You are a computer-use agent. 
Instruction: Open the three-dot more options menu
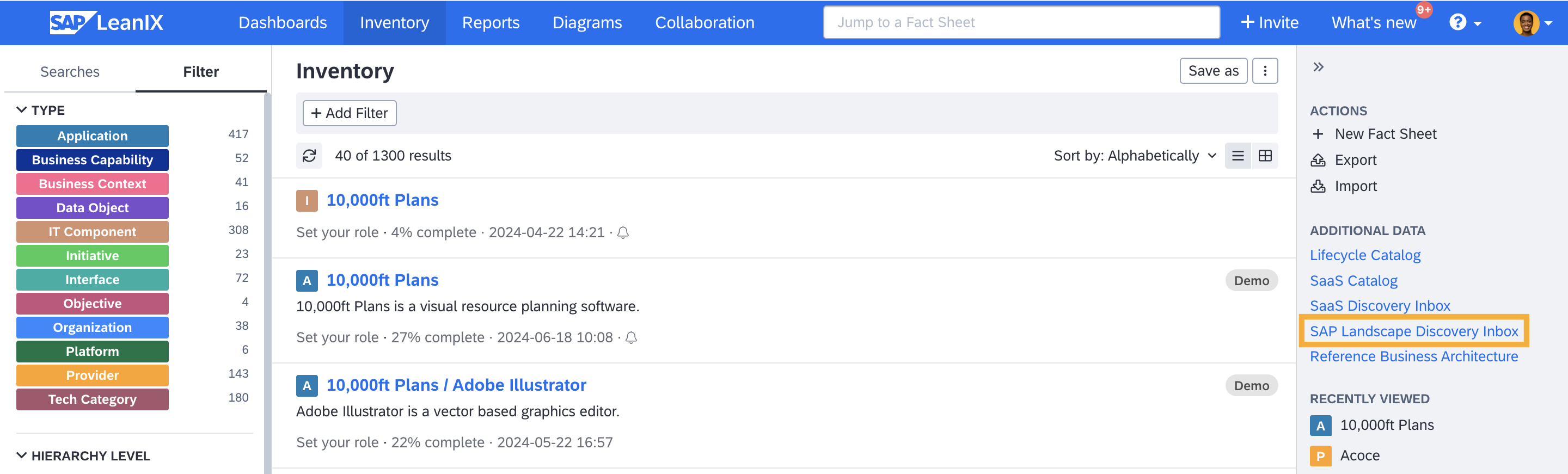[1265, 71]
